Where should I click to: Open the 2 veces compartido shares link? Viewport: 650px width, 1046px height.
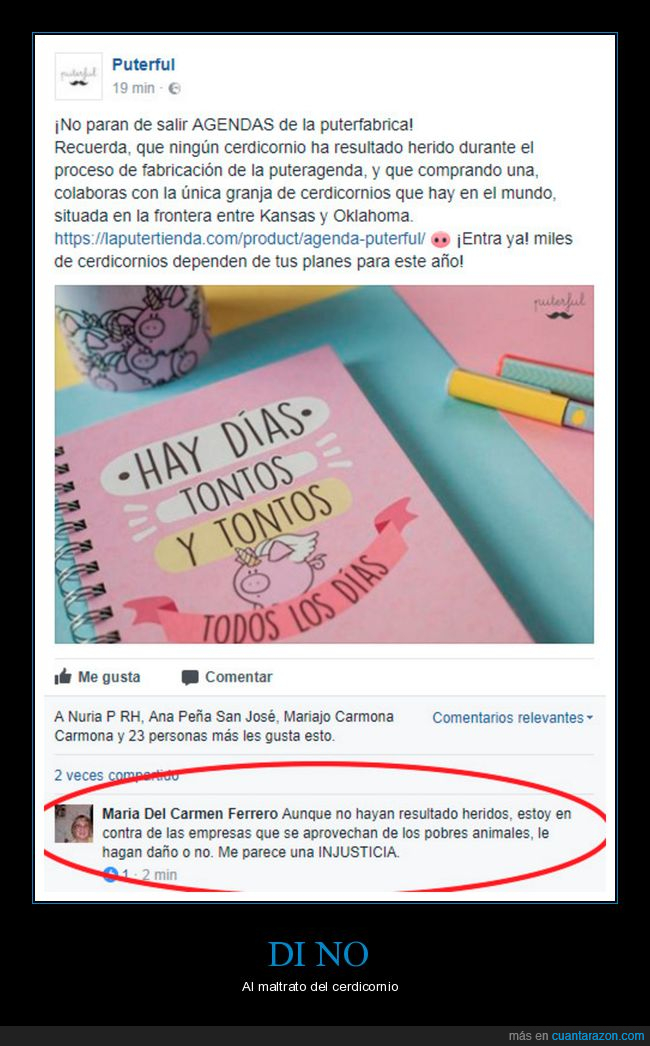pos(116,775)
